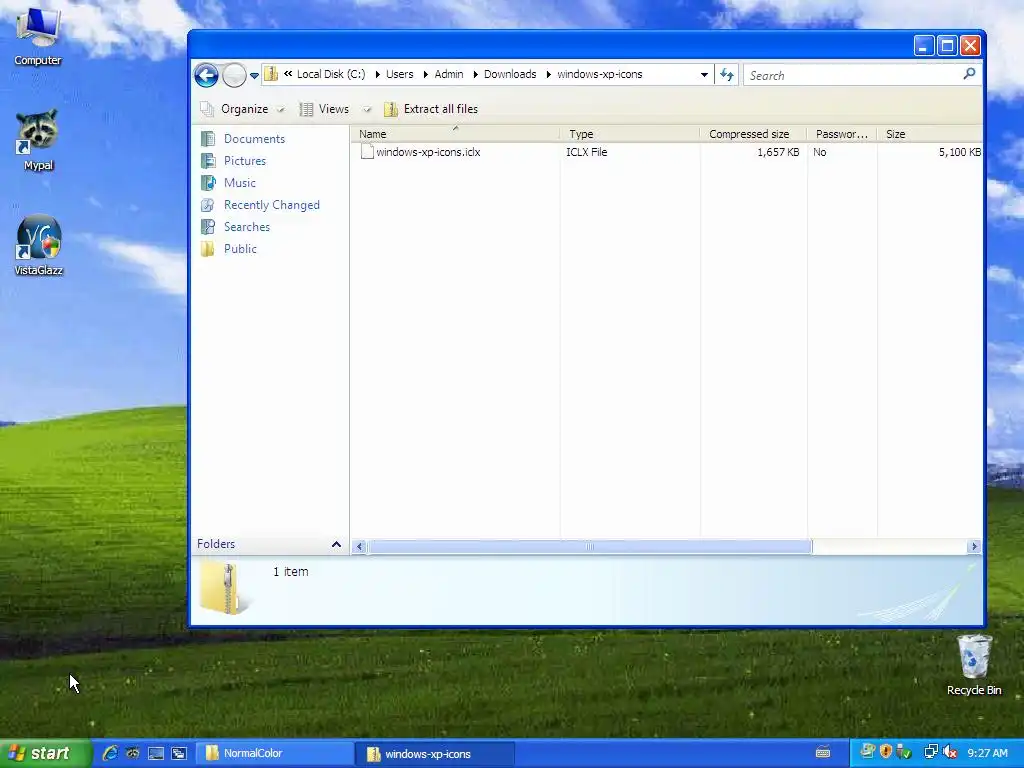The image size is (1024, 768).
Task: Click the magnifier search icon
Action: [969, 74]
